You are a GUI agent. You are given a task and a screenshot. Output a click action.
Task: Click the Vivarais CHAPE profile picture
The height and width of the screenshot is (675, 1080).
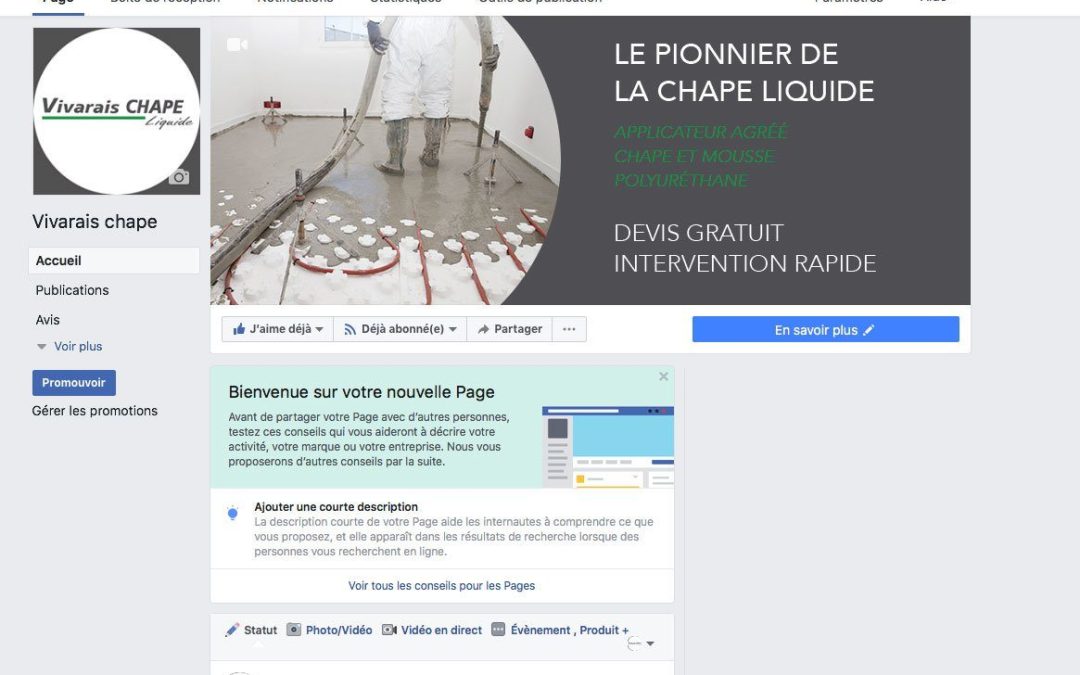[116, 111]
